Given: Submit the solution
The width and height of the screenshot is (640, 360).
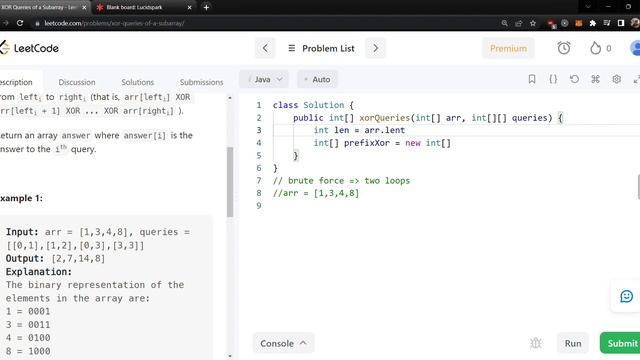Looking at the screenshot, I should pyautogui.click(x=620, y=343).
